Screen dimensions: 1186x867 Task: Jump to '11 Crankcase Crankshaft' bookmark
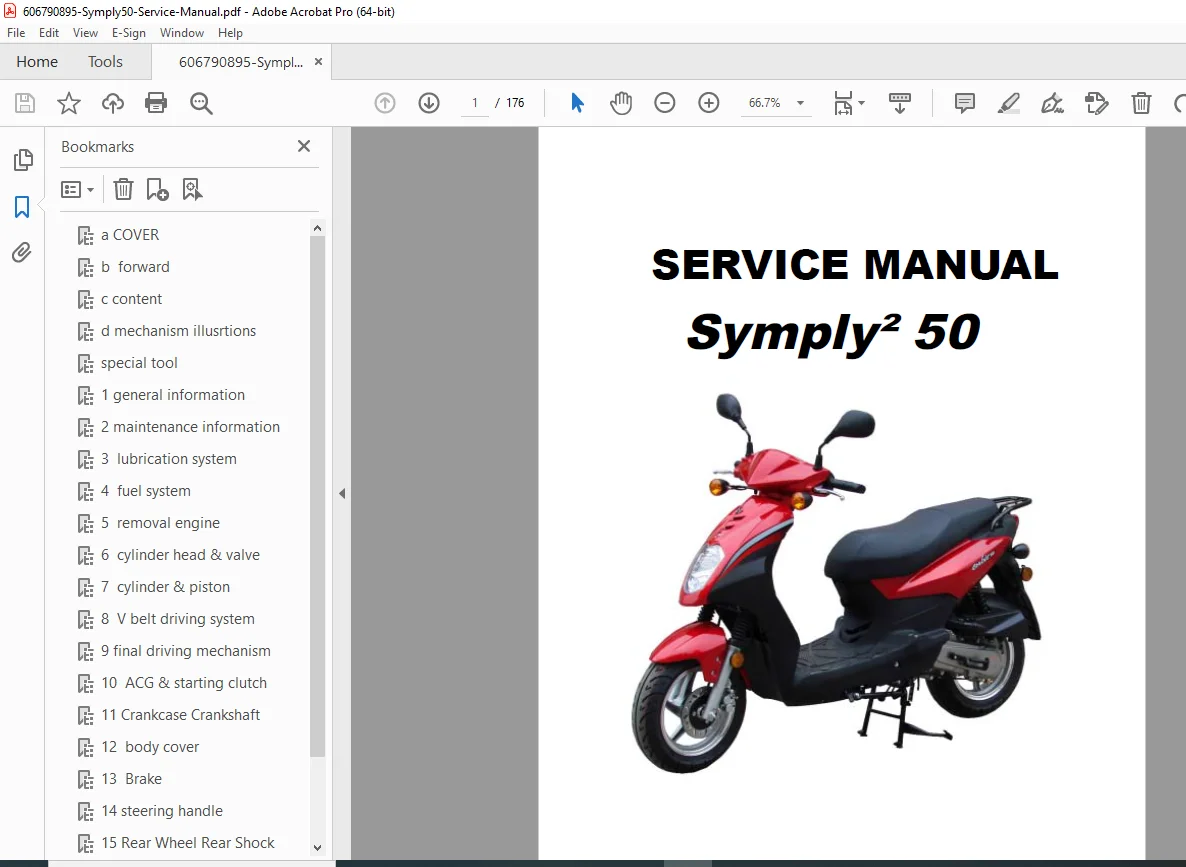(181, 715)
